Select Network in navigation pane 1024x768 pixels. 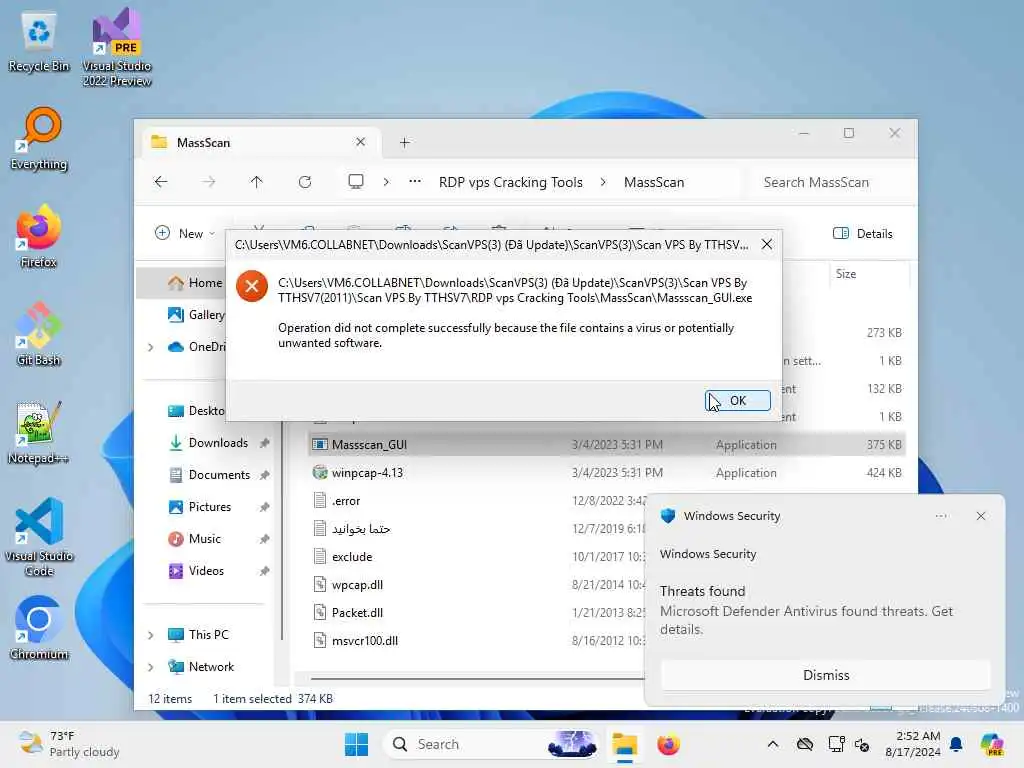(x=210, y=667)
